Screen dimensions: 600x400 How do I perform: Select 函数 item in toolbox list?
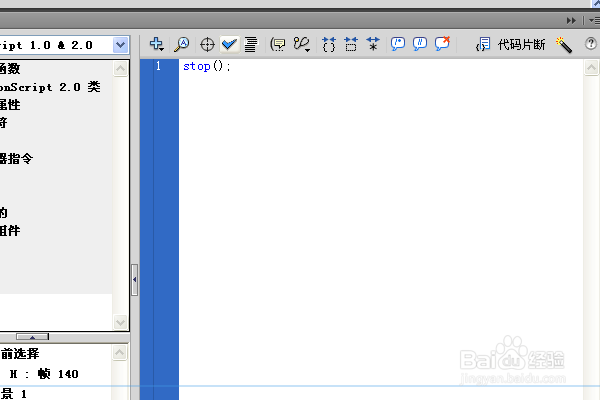click(10, 69)
